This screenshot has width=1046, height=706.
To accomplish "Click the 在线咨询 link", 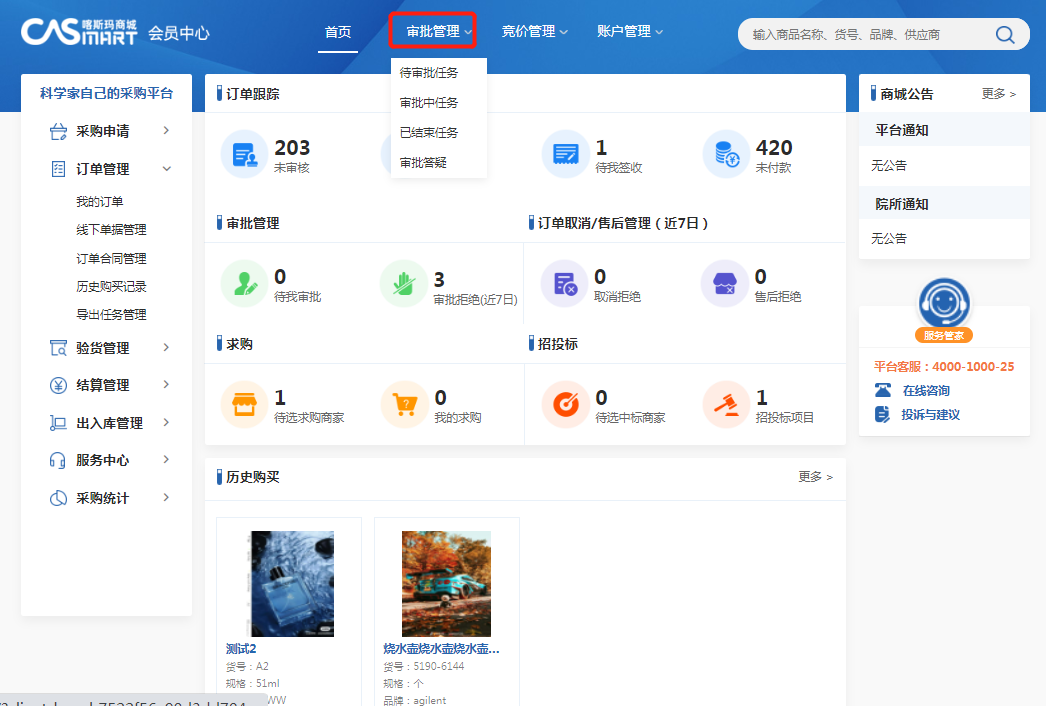I will coord(926,391).
